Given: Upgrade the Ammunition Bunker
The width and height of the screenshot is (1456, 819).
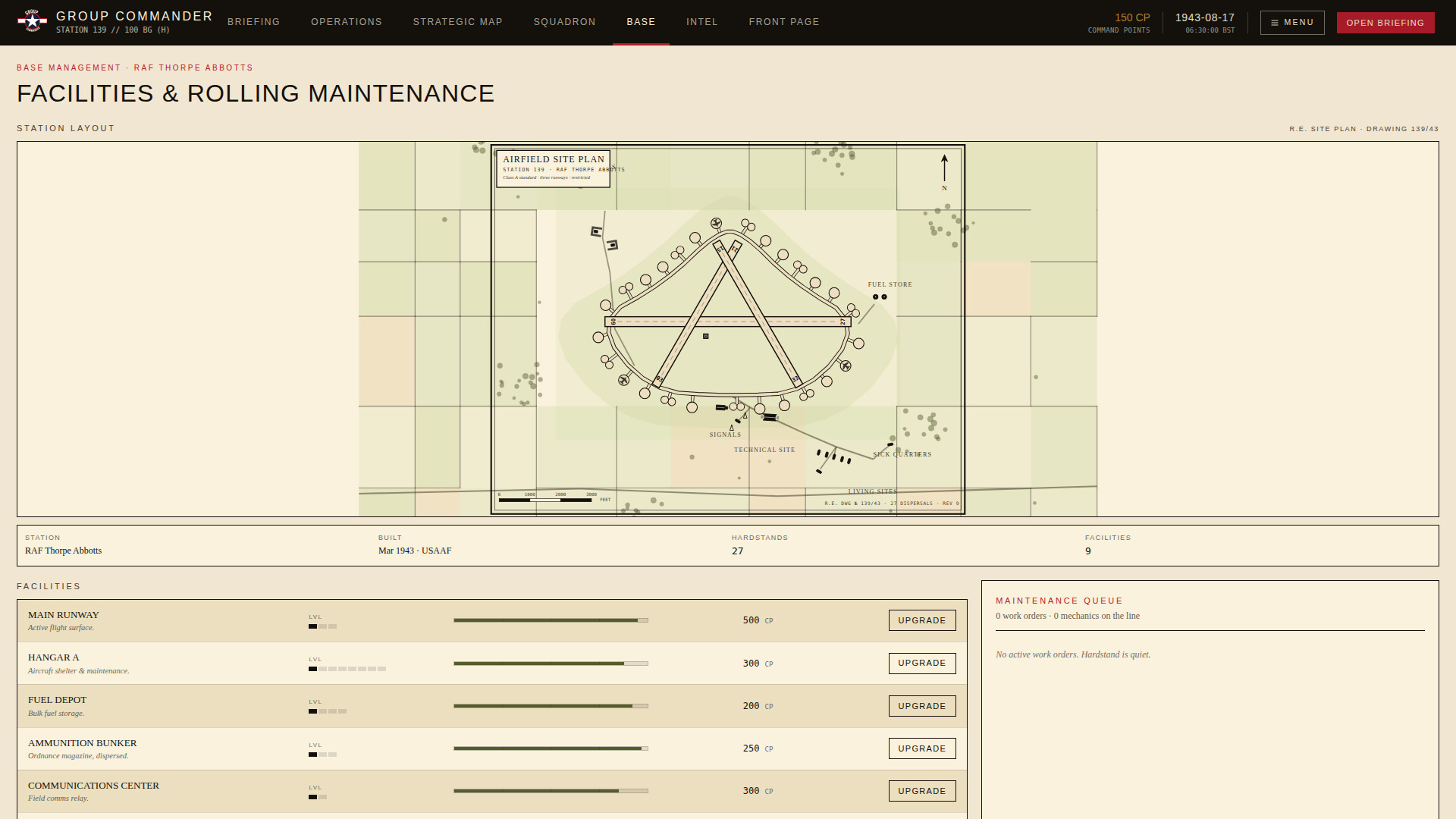Looking at the screenshot, I should point(922,748).
